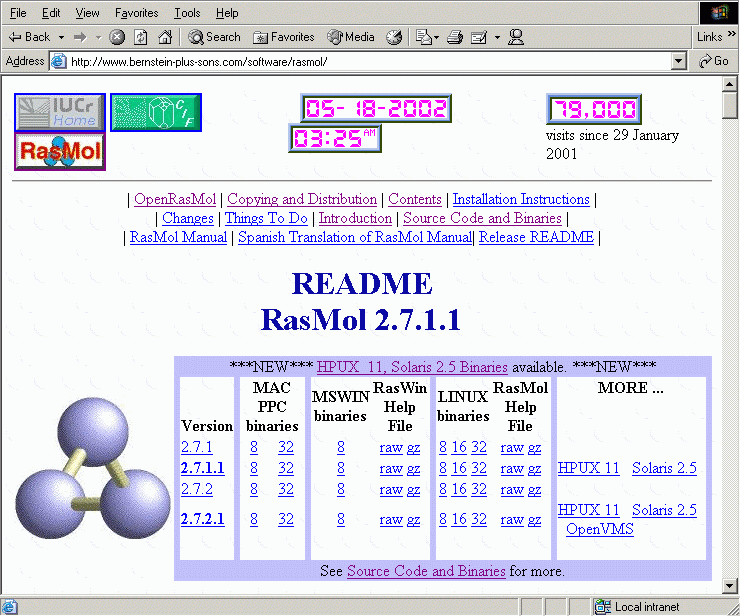This screenshot has width=740, height=616.
Task: Click MAC PPC 32 link in 2.7.1 row
Action: 286,447
